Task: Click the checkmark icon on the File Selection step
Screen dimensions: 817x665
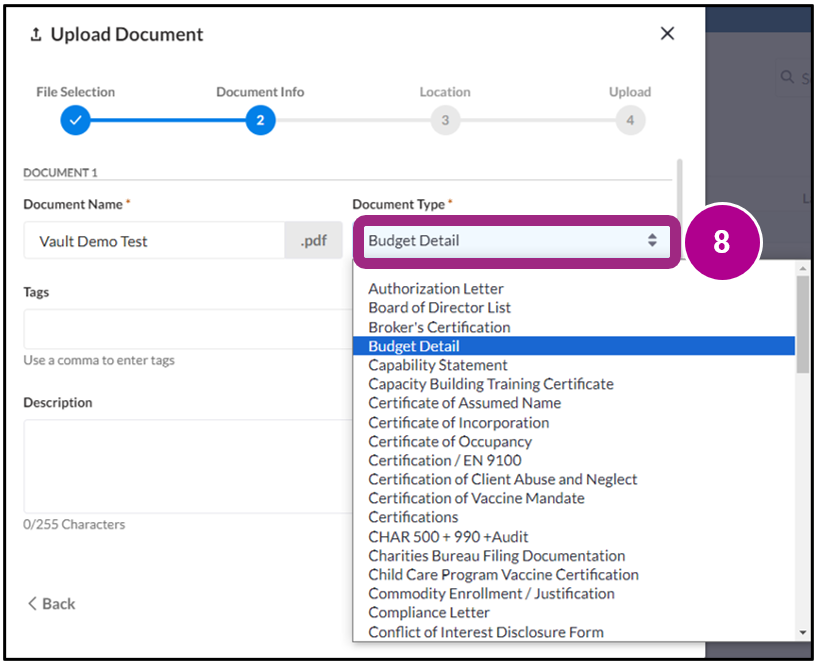Action: (x=75, y=120)
